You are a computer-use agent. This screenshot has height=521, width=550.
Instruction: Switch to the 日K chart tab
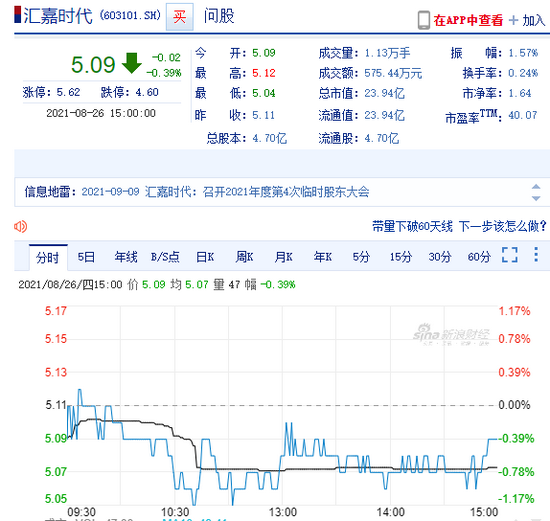(205, 257)
